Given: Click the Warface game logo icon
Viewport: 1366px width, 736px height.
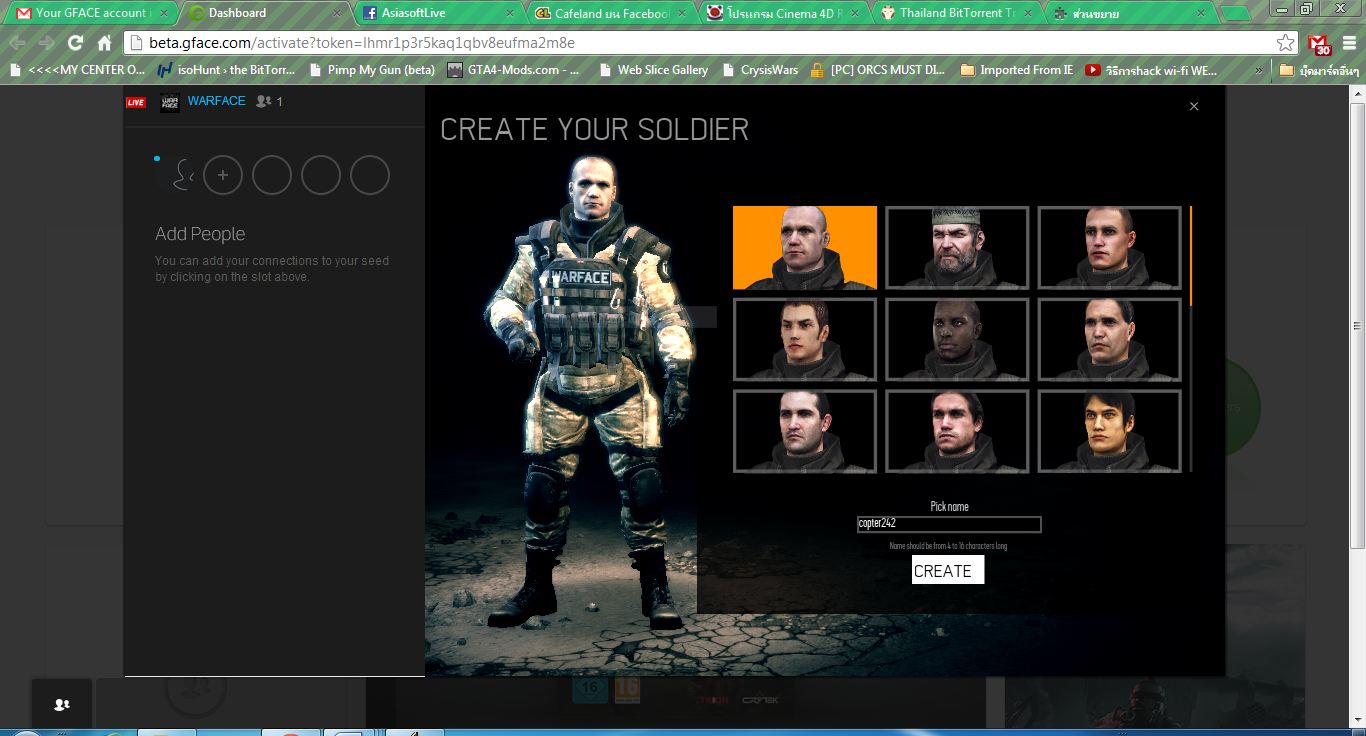Looking at the screenshot, I should 170,102.
